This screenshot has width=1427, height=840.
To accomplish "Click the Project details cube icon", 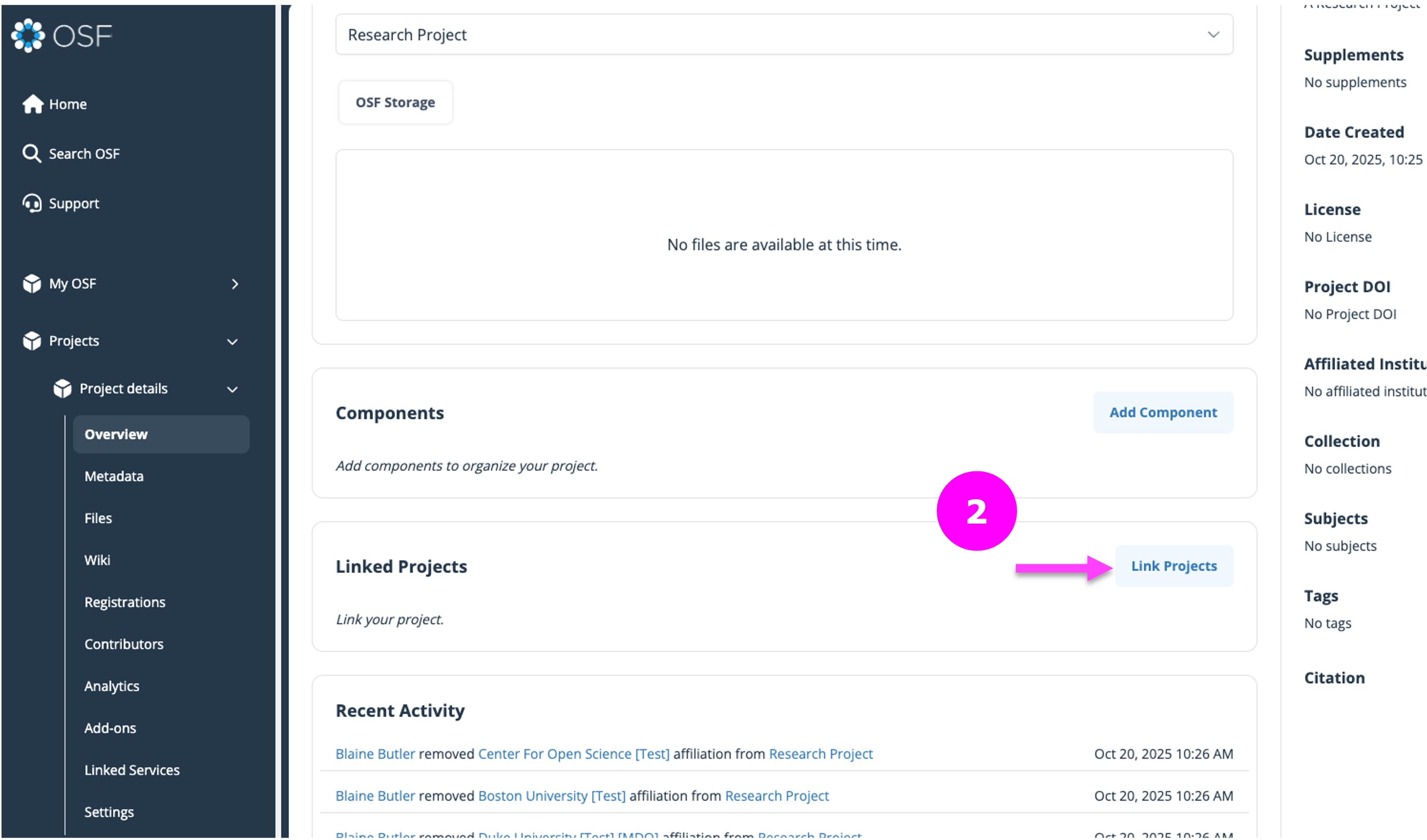I will 62,389.
